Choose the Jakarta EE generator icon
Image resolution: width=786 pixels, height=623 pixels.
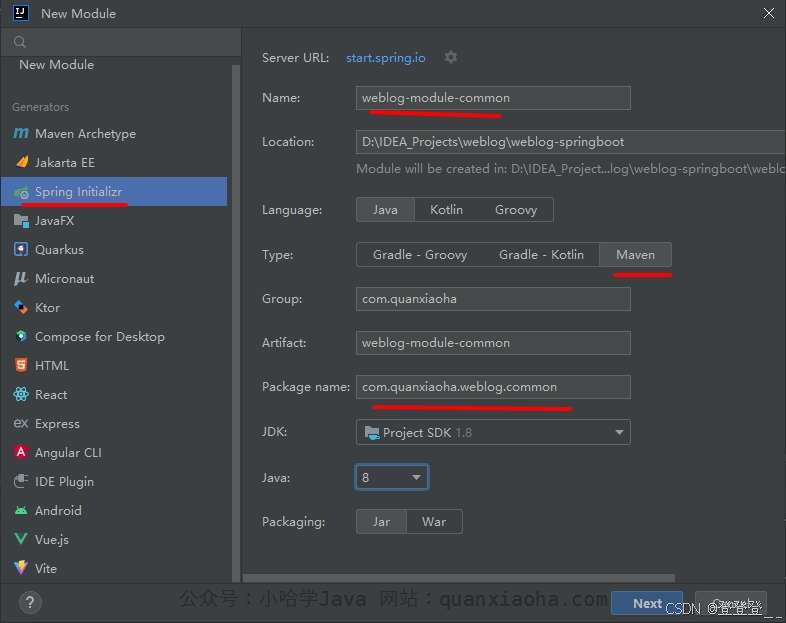[22, 162]
